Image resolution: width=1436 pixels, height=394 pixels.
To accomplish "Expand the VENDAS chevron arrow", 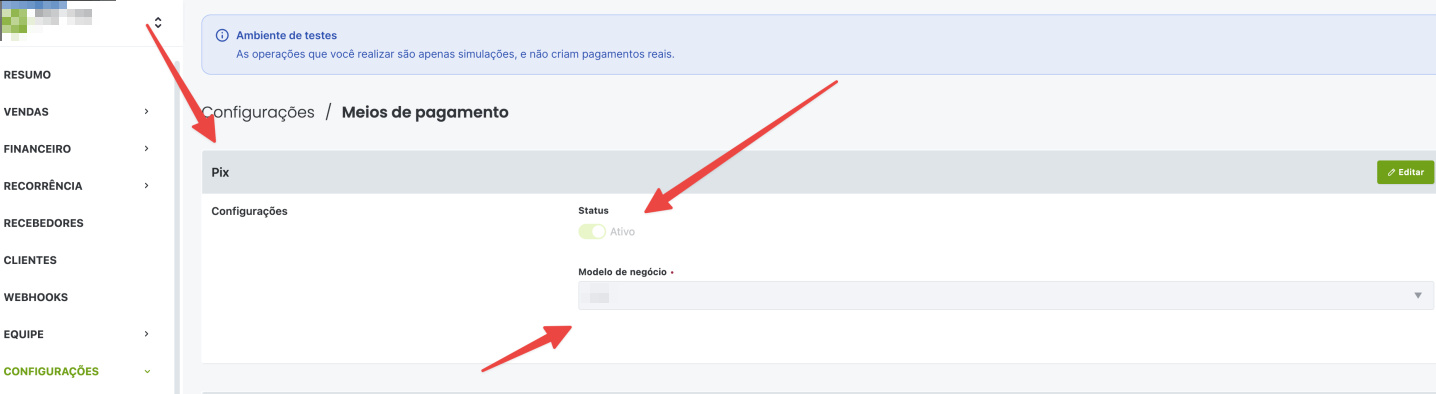I will point(146,112).
